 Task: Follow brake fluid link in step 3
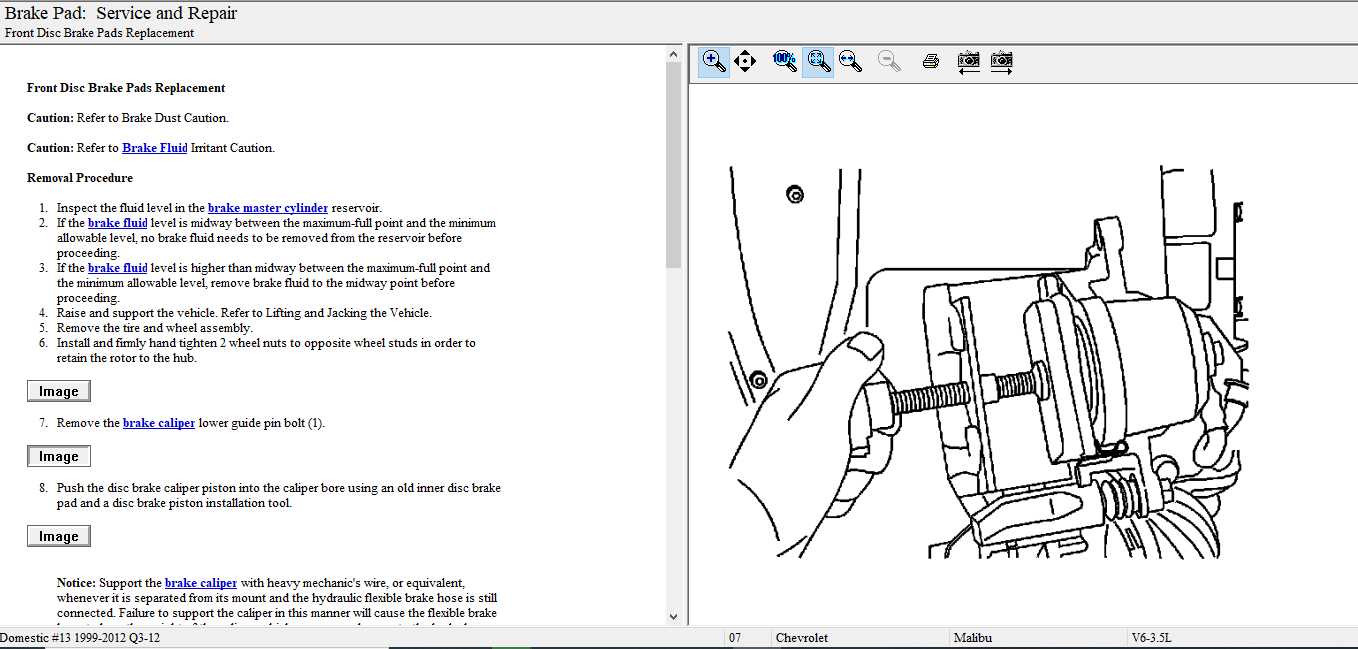pos(118,268)
